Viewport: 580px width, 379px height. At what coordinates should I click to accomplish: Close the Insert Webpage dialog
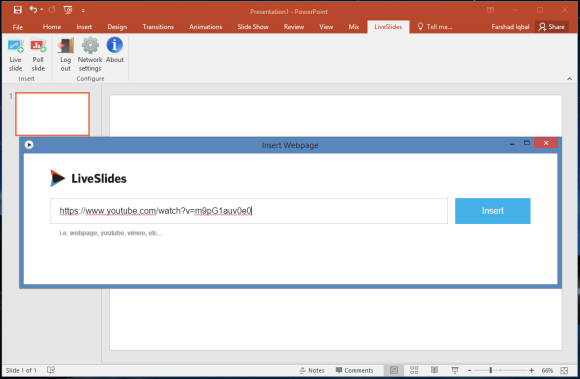point(546,143)
